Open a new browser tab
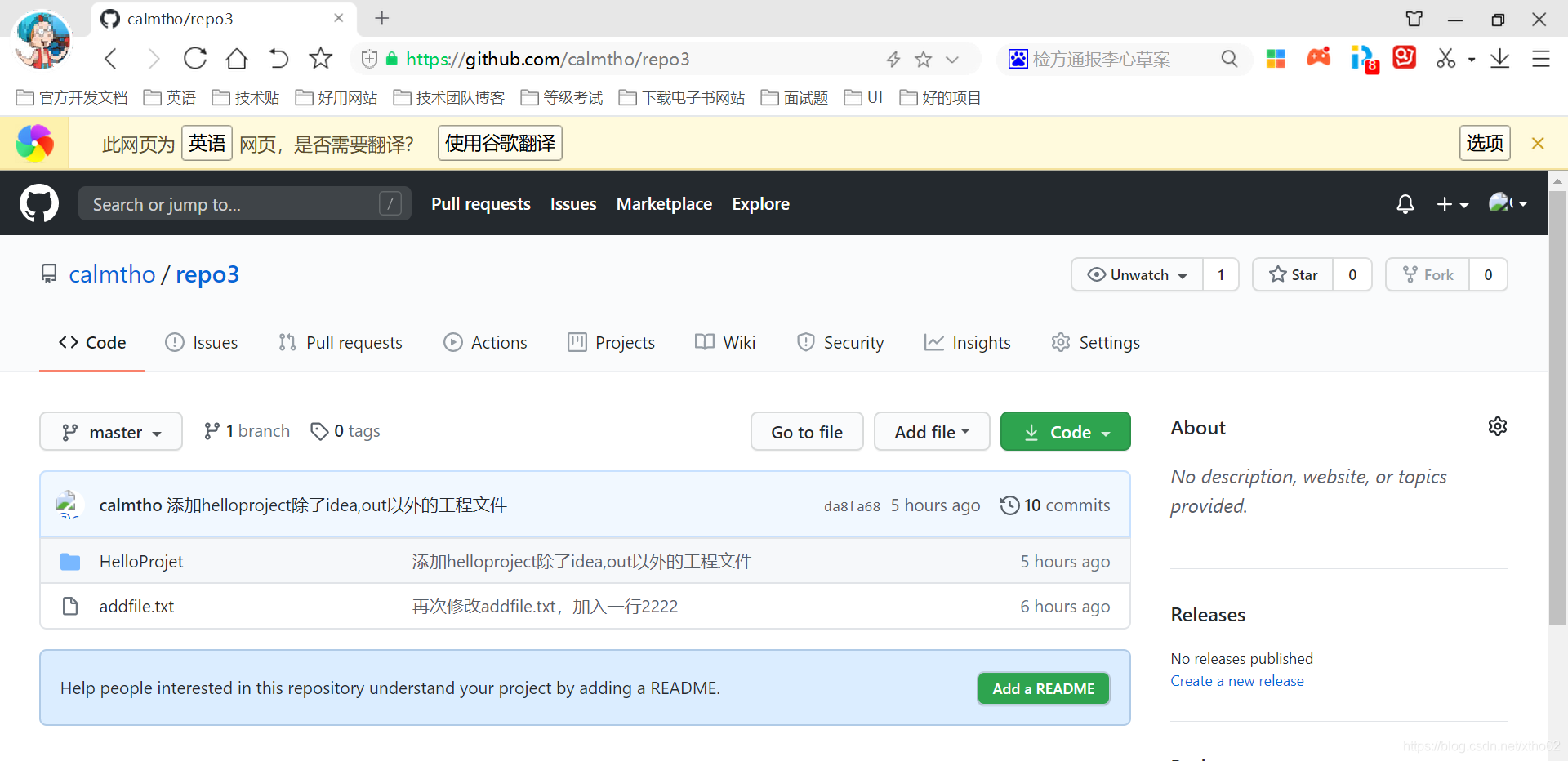The height and width of the screenshot is (761, 1568). (x=382, y=18)
